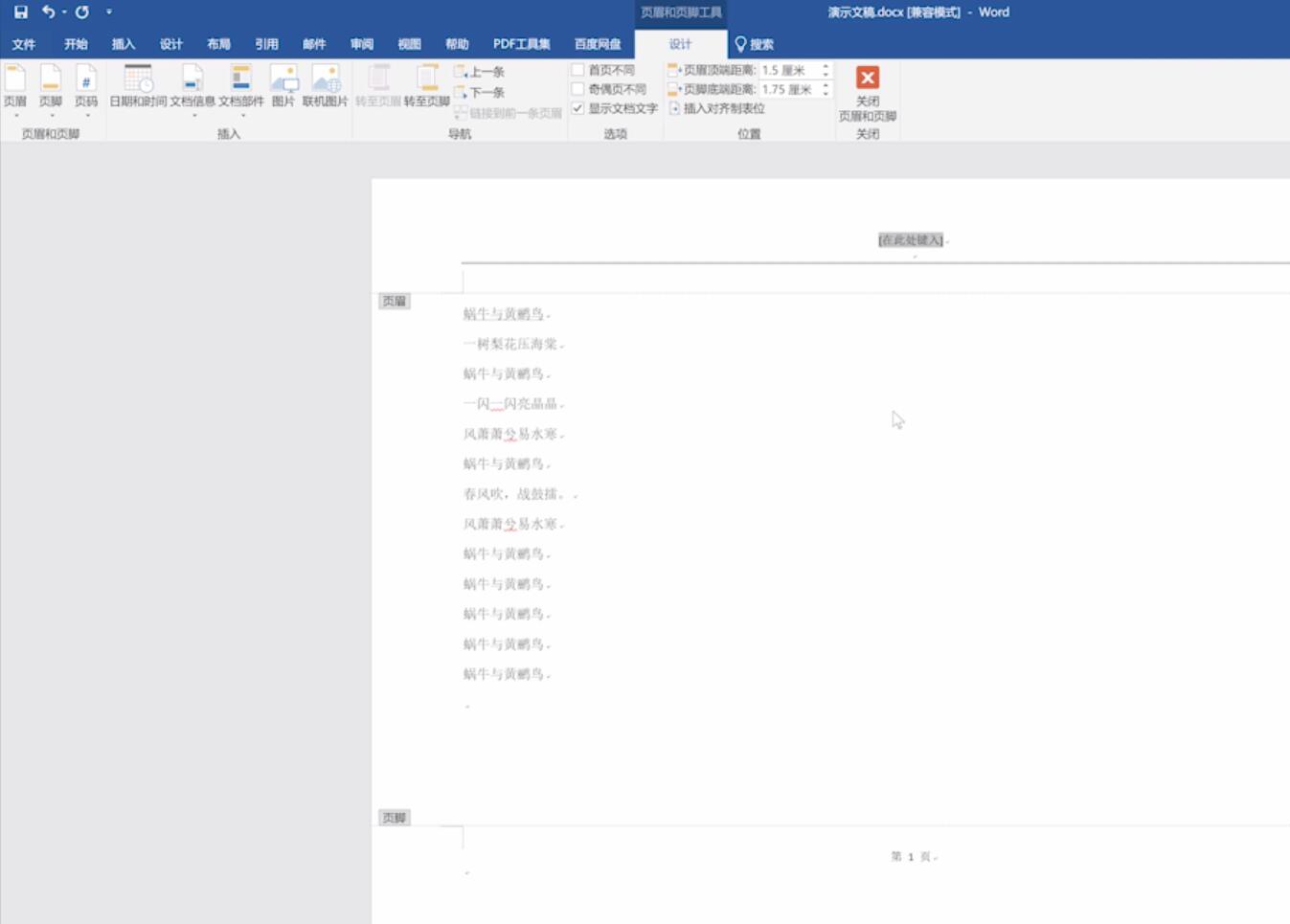This screenshot has width=1290, height=924.
Task: Edit 页脚底端距离 value field
Action: point(789,89)
